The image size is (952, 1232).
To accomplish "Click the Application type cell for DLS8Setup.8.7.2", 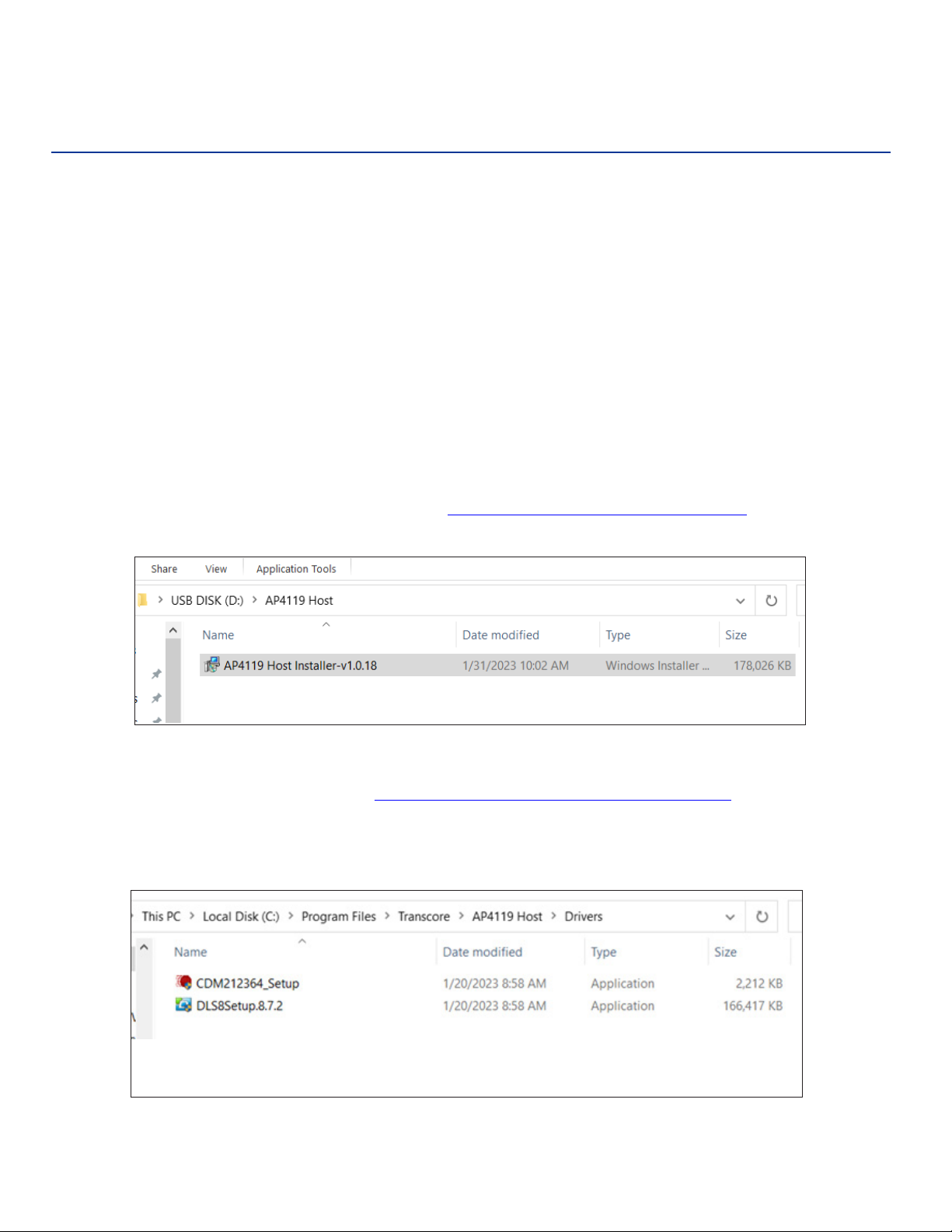I will 622,1006.
